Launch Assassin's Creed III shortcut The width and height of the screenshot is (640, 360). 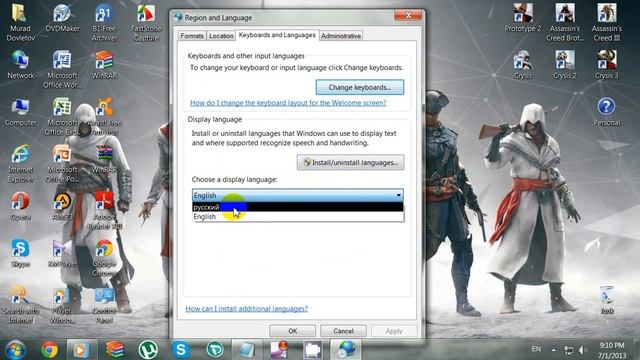pos(607,22)
